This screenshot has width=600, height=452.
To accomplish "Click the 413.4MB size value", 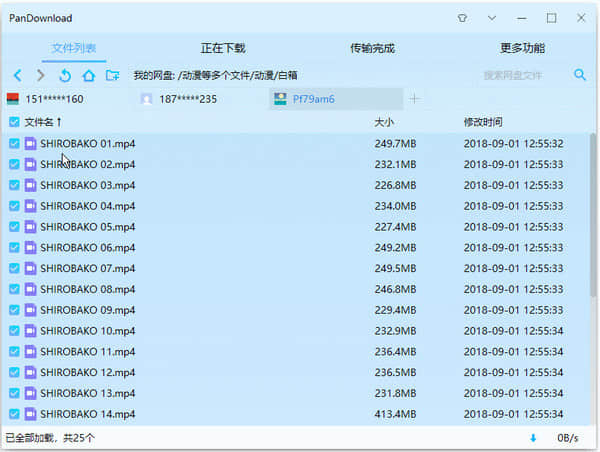I will pos(395,414).
